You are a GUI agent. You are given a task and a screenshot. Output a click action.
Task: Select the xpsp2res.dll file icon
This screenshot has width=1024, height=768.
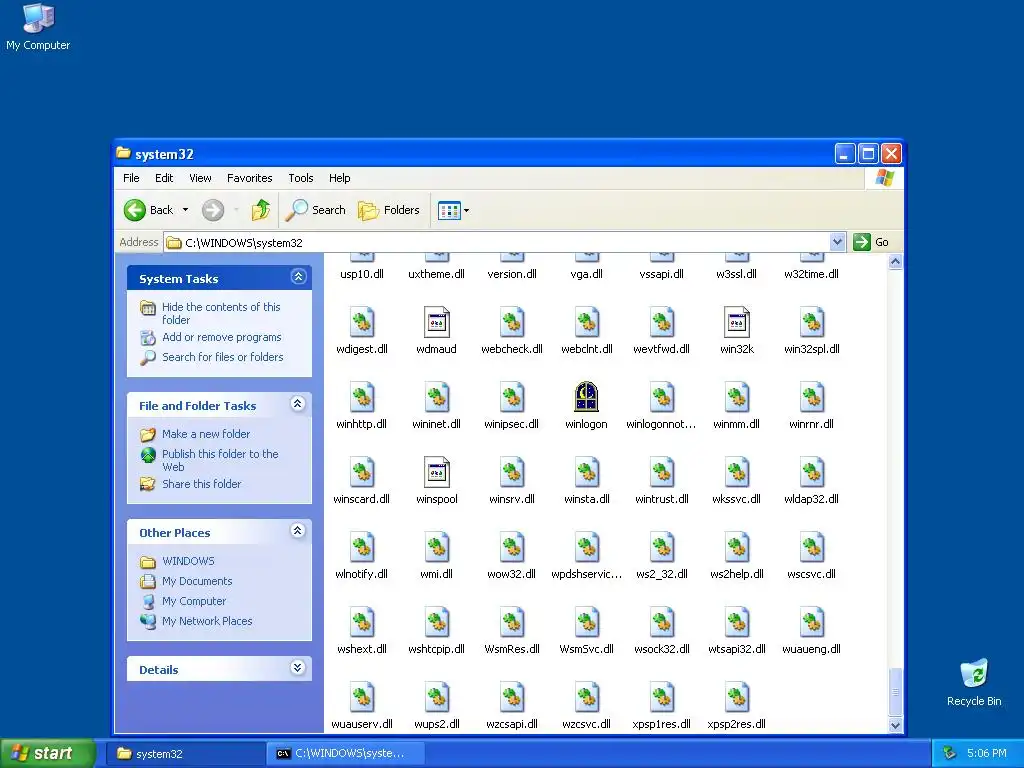(737, 697)
